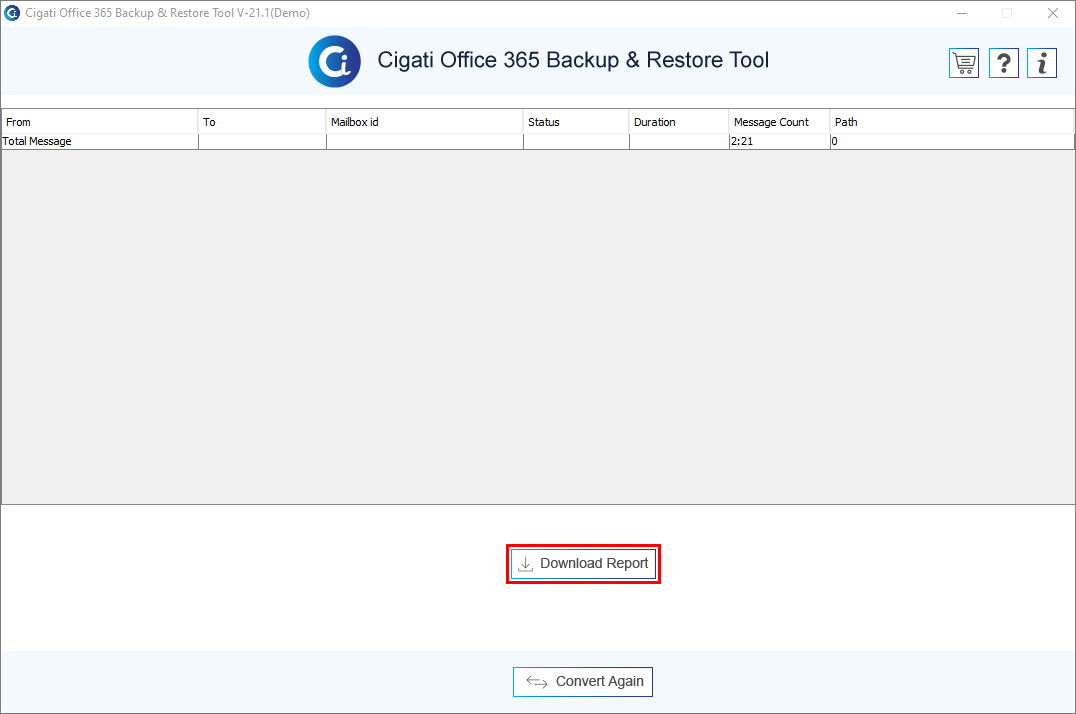Viewport: 1076px width, 714px height.
Task: Minimize the Cigati window
Action: (x=962, y=13)
